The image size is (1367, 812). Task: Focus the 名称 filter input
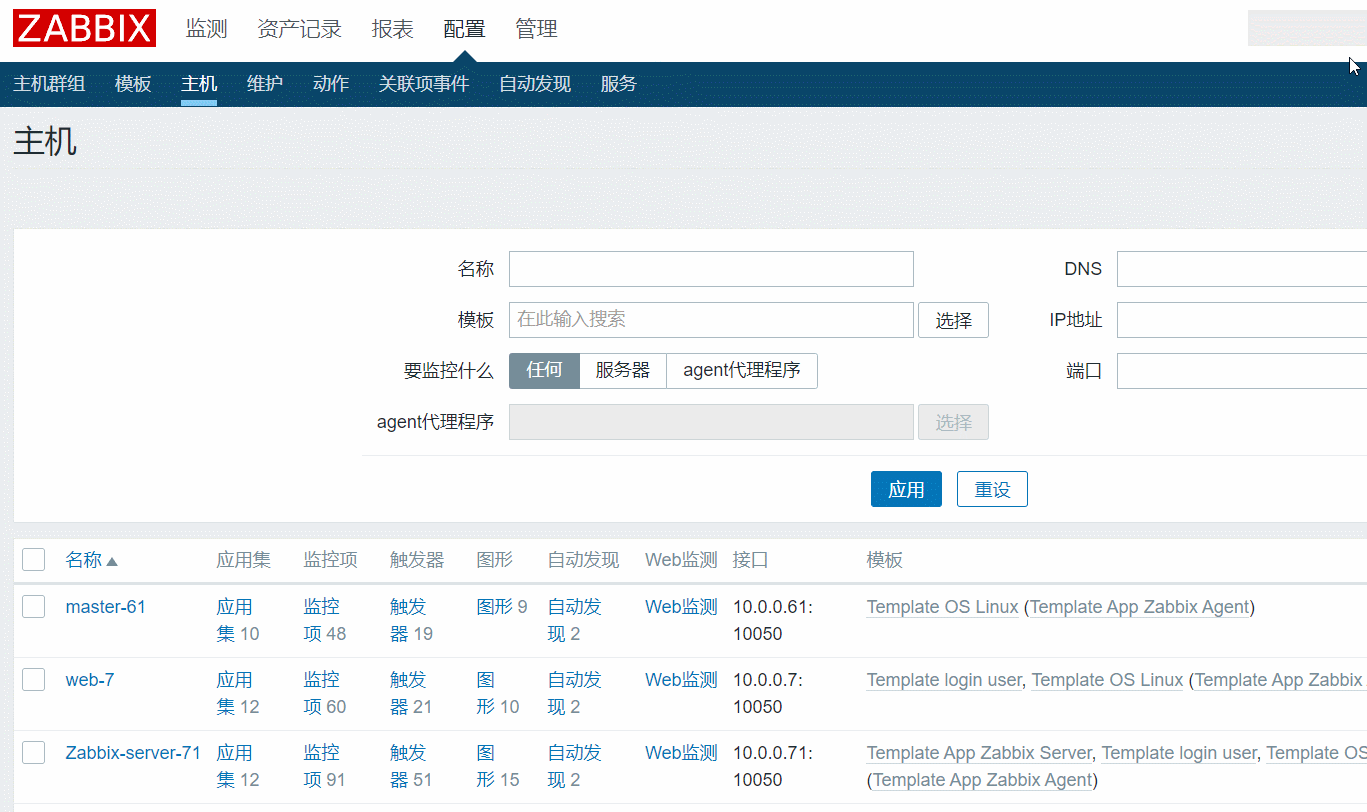click(711, 269)
